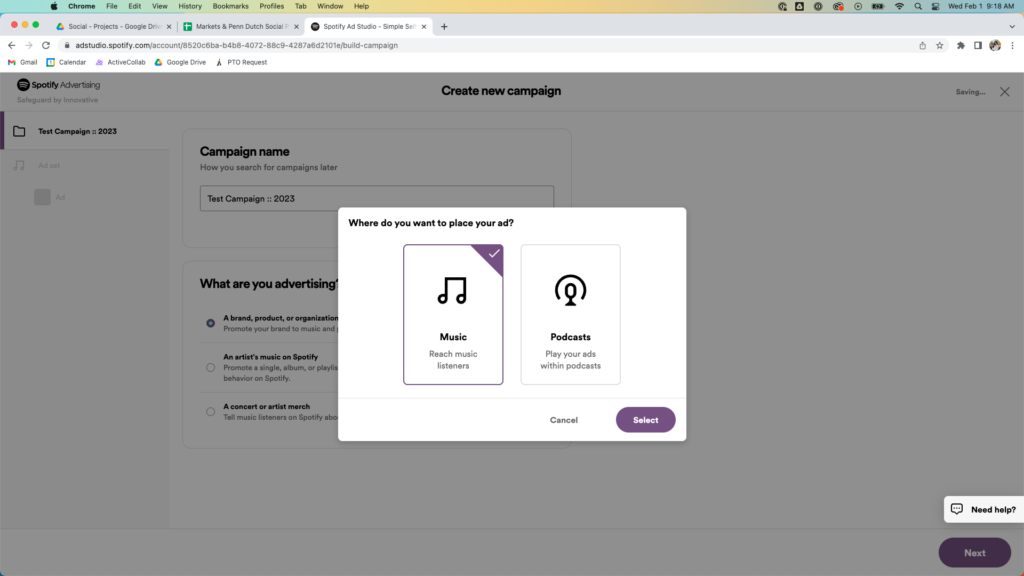
Task: Open the View menu
Action: [x=159, y=6]
